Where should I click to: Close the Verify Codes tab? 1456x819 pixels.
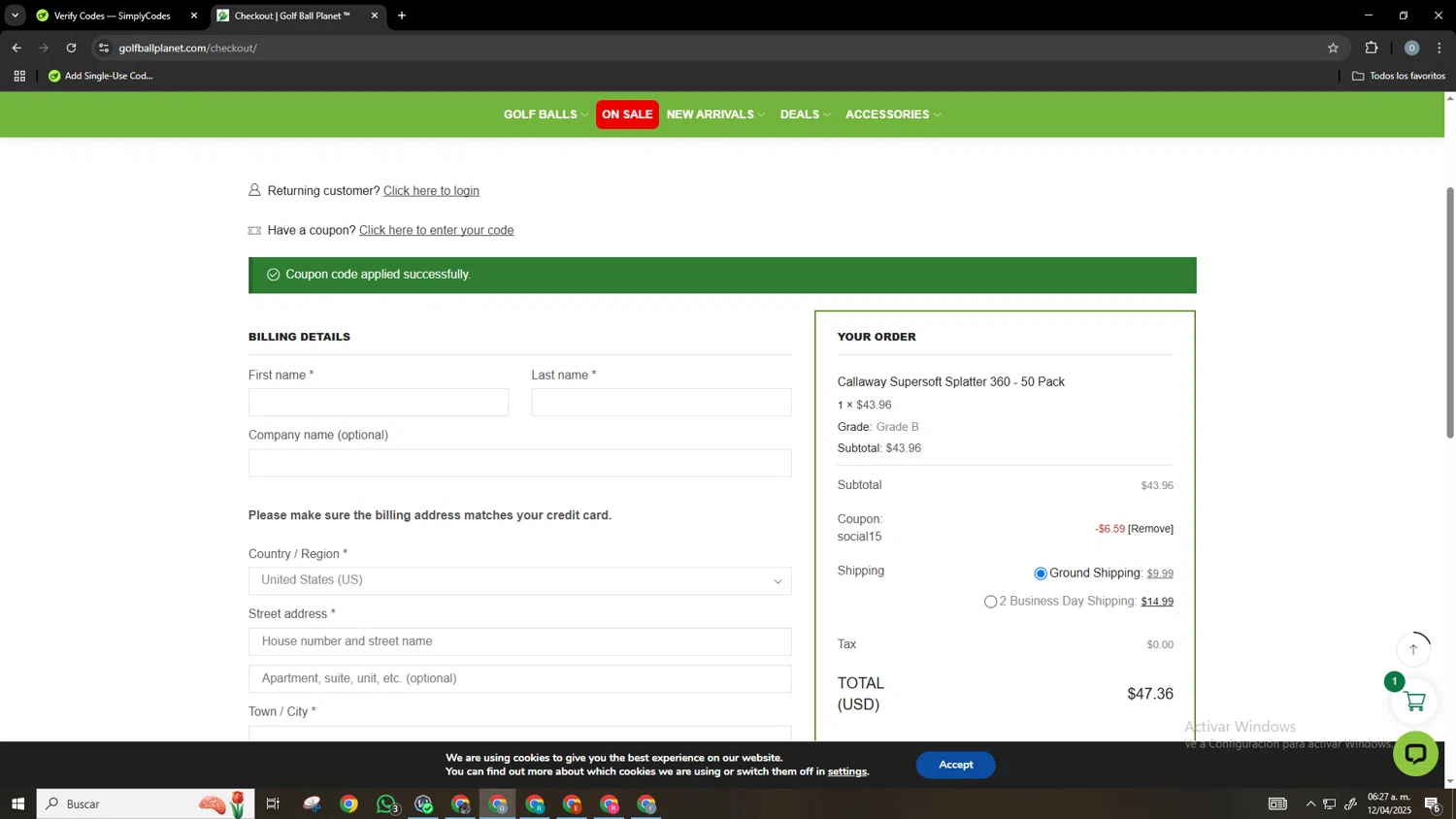point(193,16)
